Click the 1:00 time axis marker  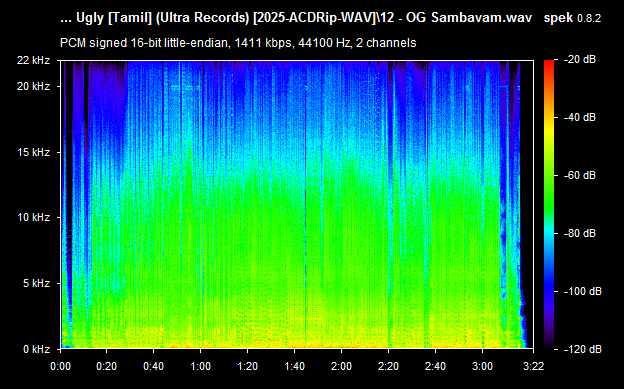point(201,366)
